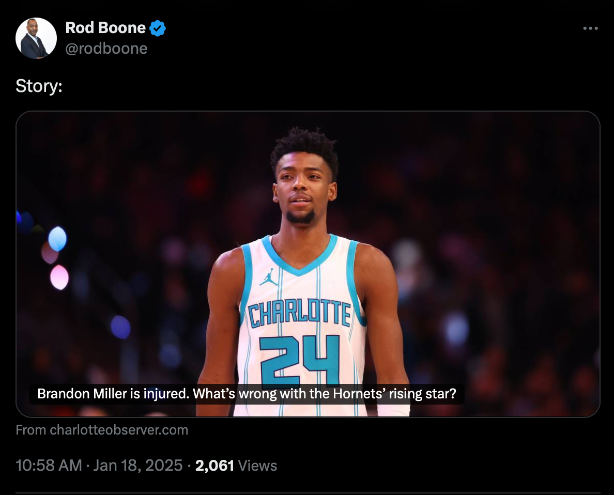Image resolution: width=614 pixels, height=495 pixels.
Task: Click the CHARLOTTE lettering on the jersey
Action: (x=300, y=313)
